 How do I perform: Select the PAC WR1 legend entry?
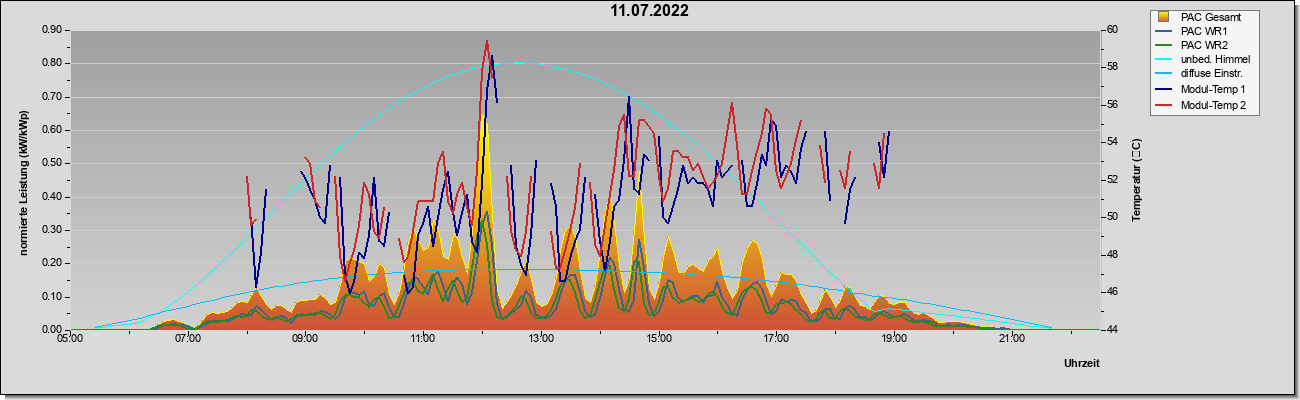[x=1204, y=32]
